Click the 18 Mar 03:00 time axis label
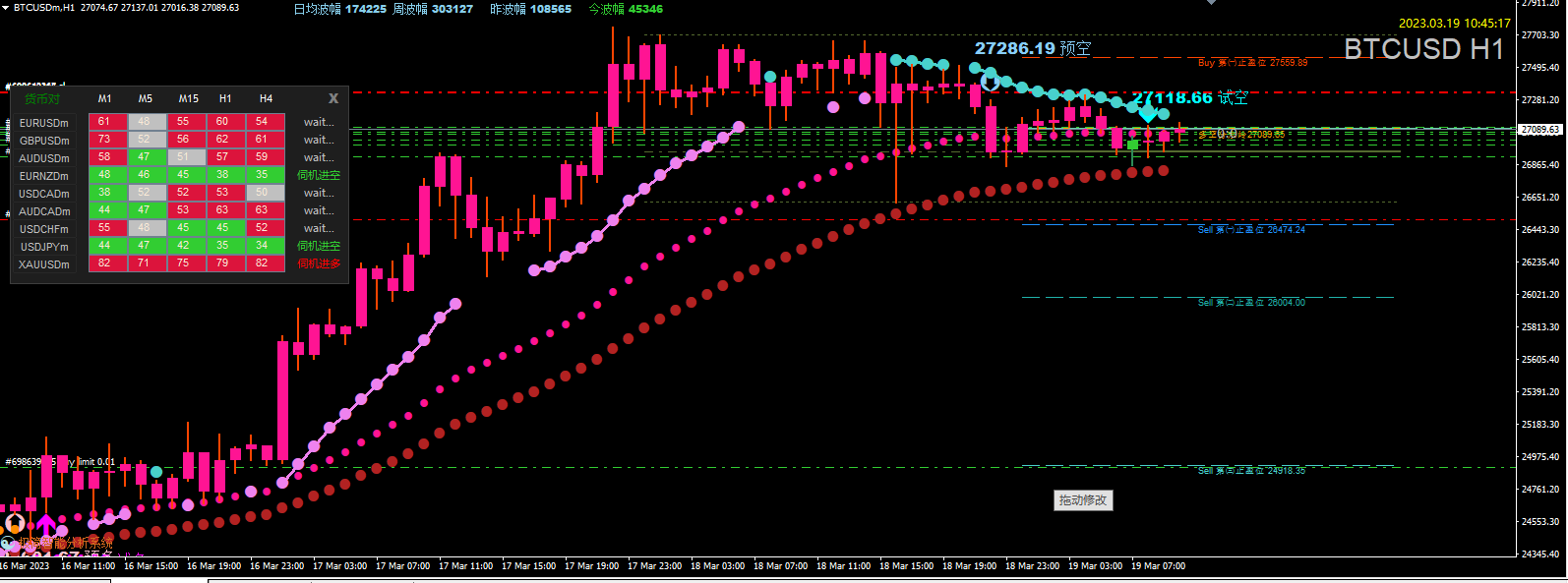Screen dimensions: 1568x583 pos(717,566)
